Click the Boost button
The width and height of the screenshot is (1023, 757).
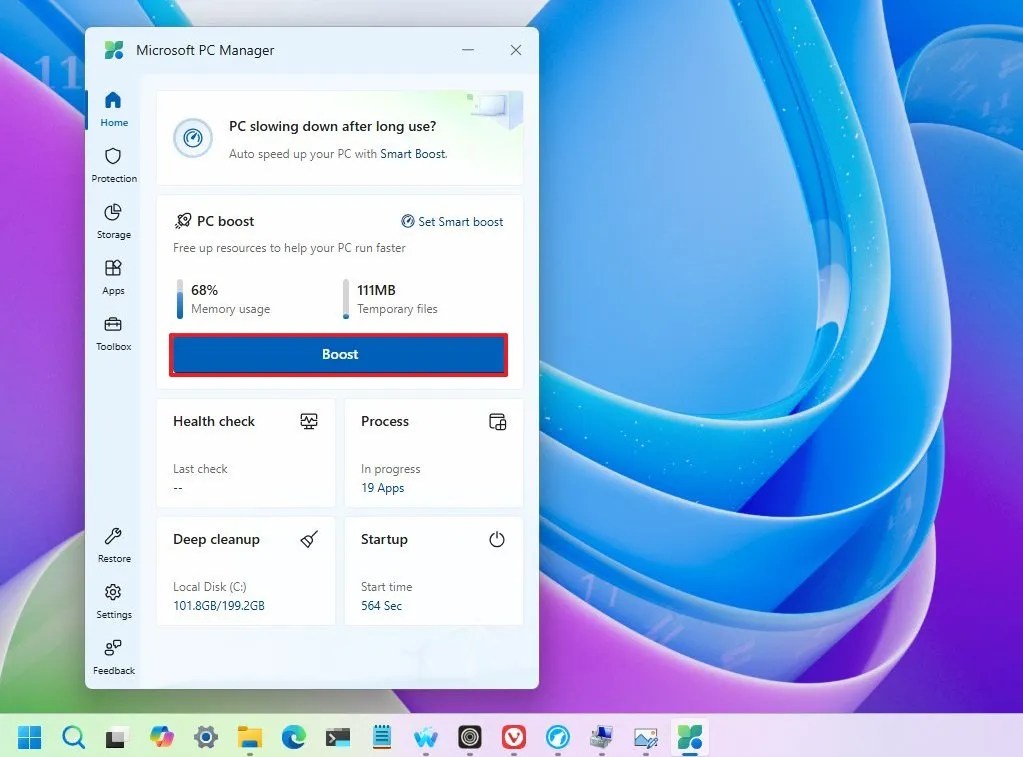[x=338, y=354]
